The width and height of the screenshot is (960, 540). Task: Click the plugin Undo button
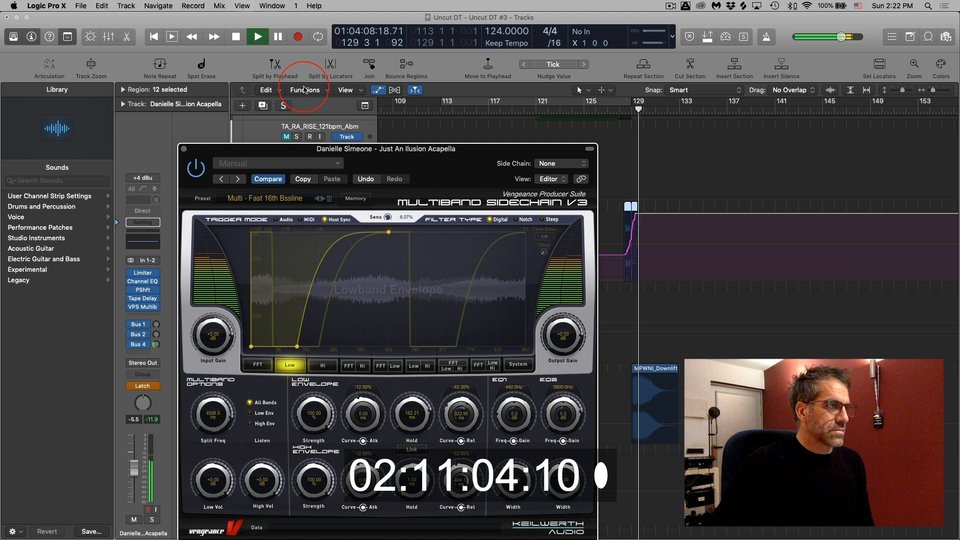click(366, 179)
